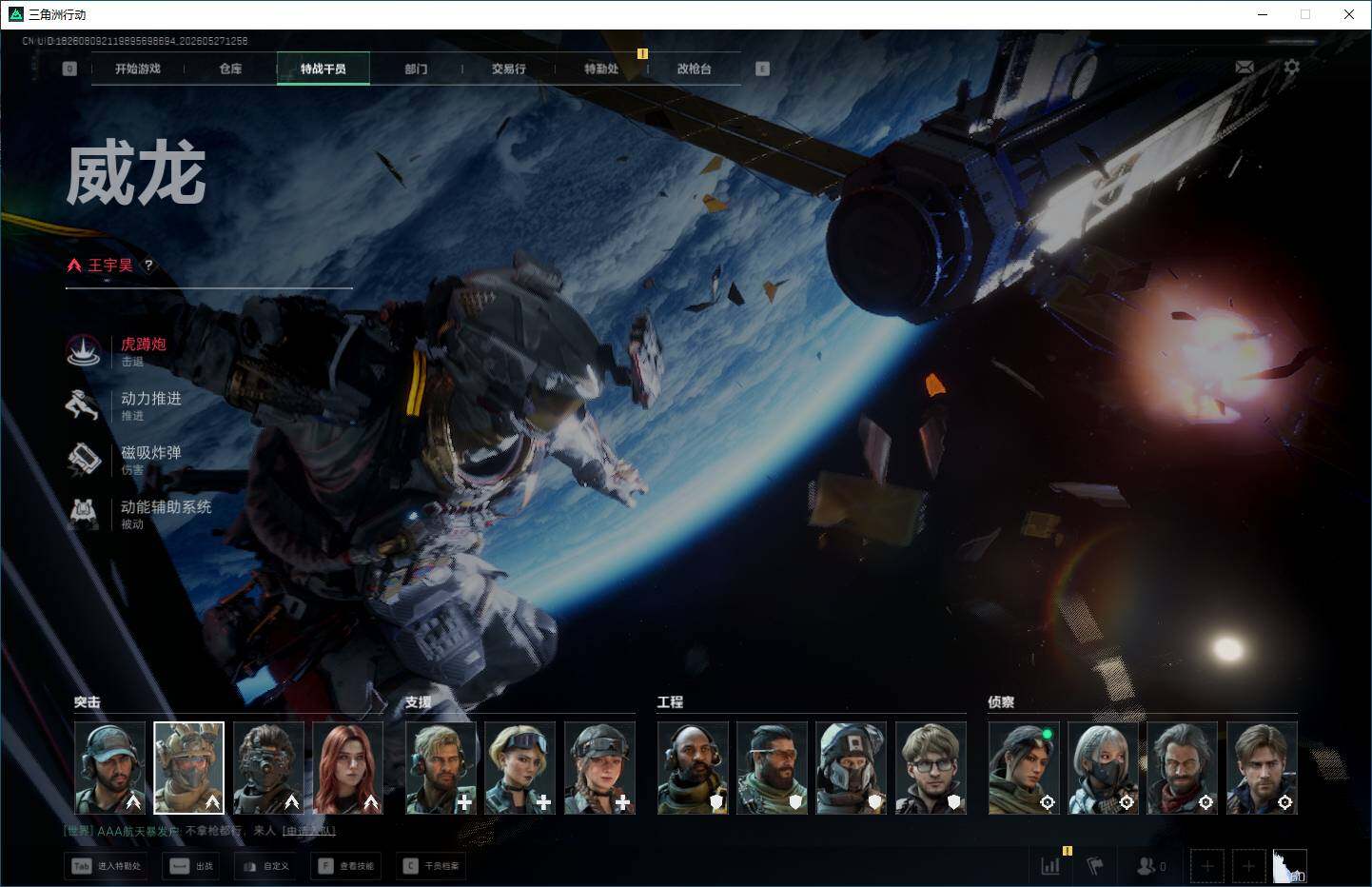Viewport: 1372px width, 887px height.
Task: Switch to the 改枪台 tab
Action: pyautogui.click(x=695, y=69)
